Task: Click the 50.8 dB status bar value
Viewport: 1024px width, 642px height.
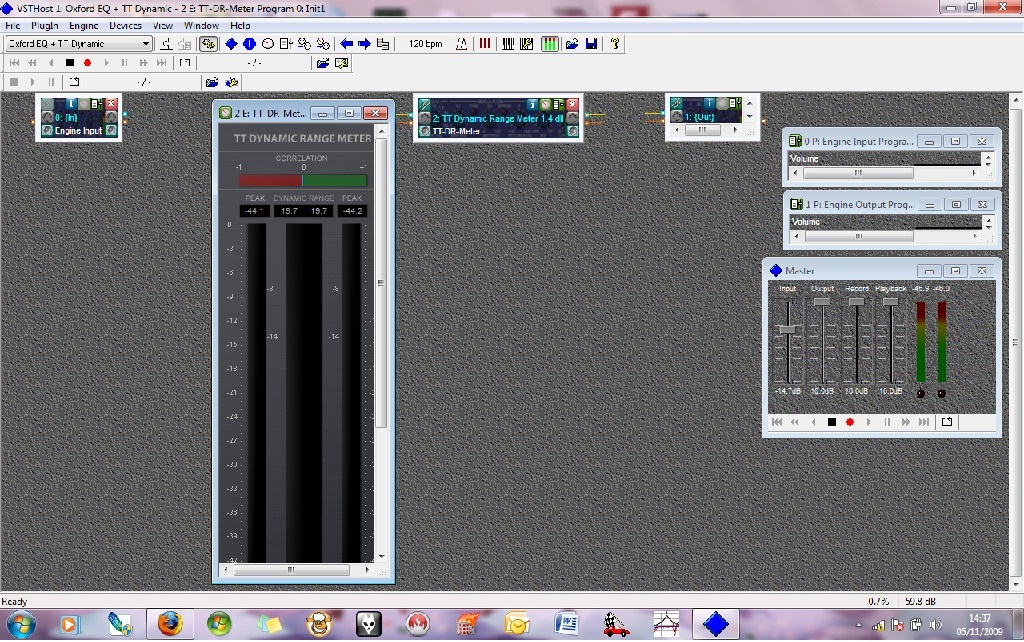Action: click(920, 601)
